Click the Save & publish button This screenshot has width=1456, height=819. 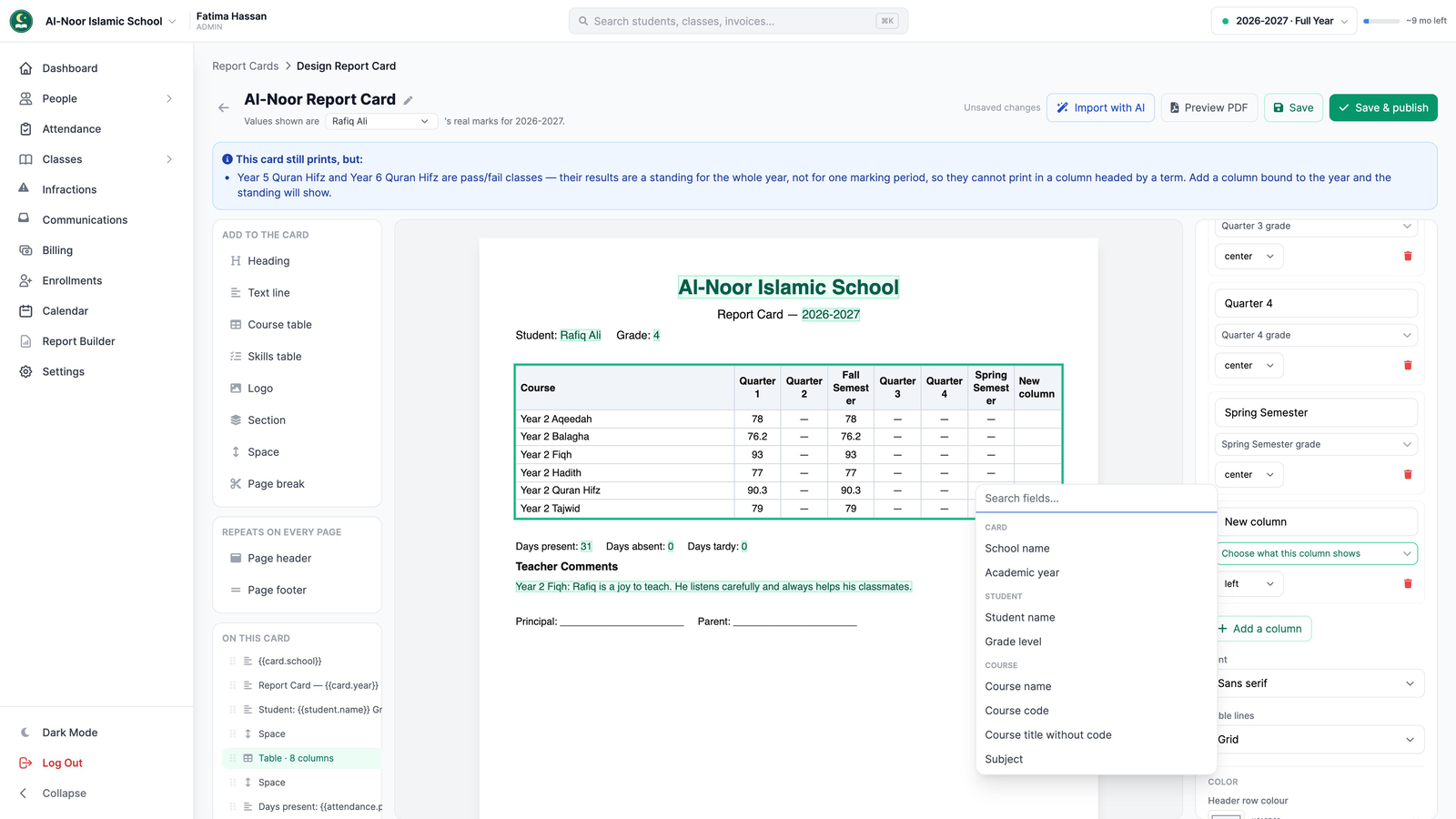point(1383,107)
